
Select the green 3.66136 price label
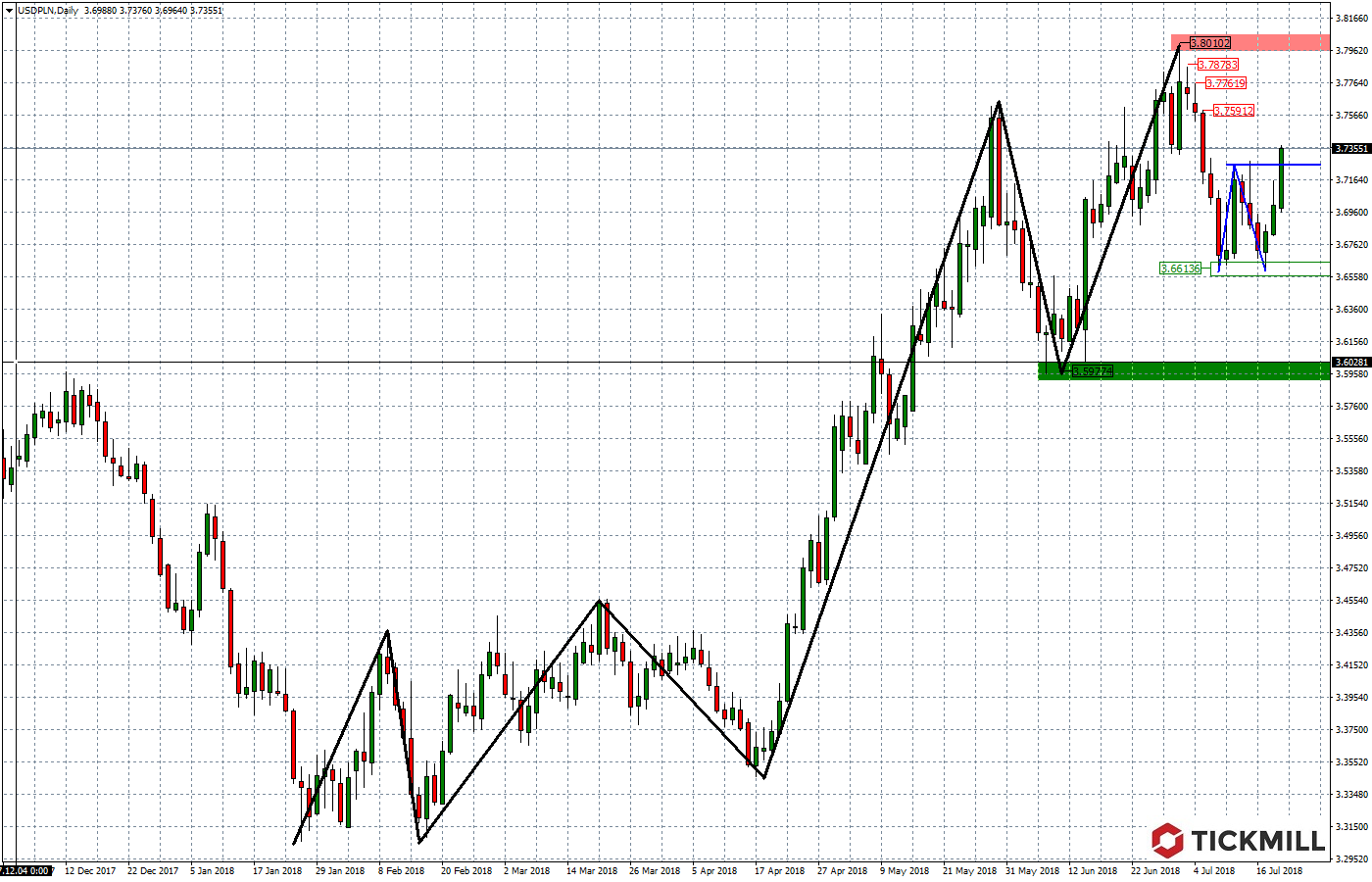(x=1180, y=269)
